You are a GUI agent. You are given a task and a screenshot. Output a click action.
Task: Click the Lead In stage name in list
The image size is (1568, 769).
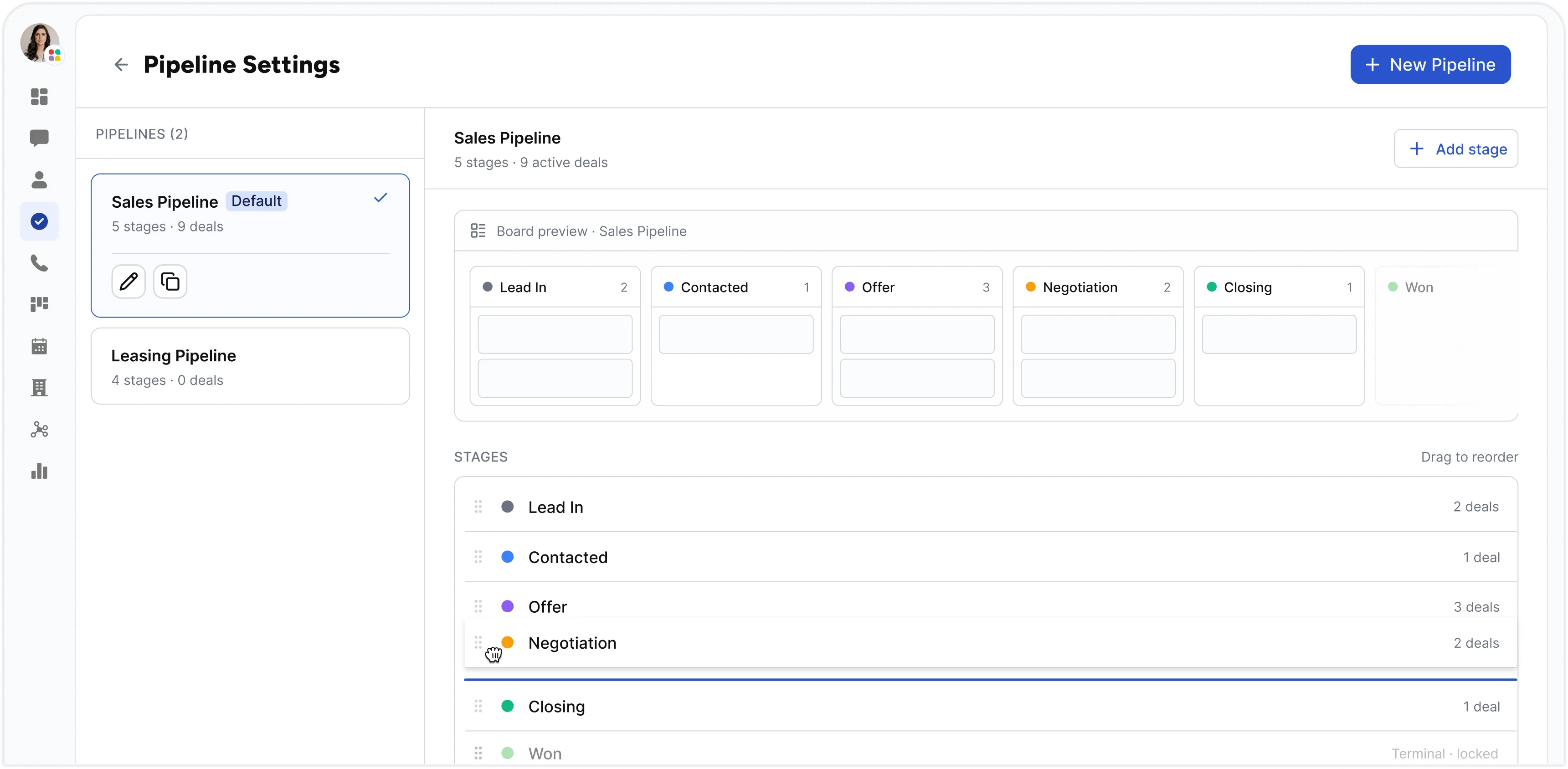(x=555, y=508)
